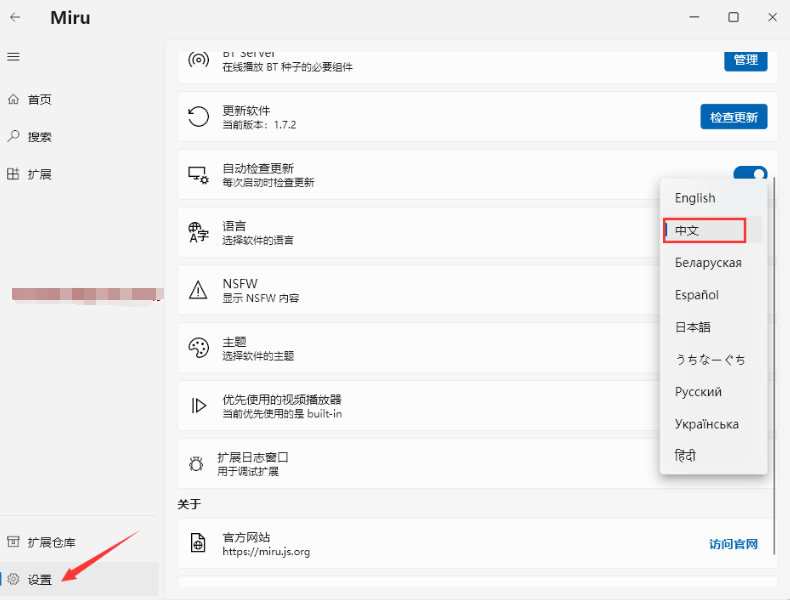Go to 搜索 in the sidebar
790x600 pixels.
40,137
